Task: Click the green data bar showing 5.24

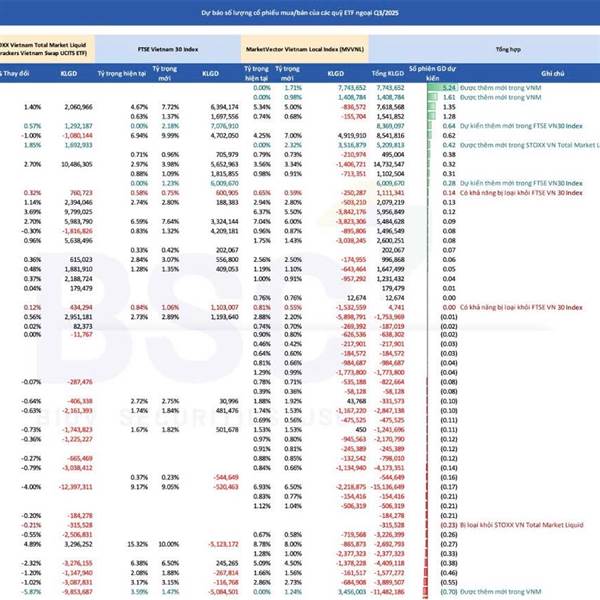Action: 442,88
